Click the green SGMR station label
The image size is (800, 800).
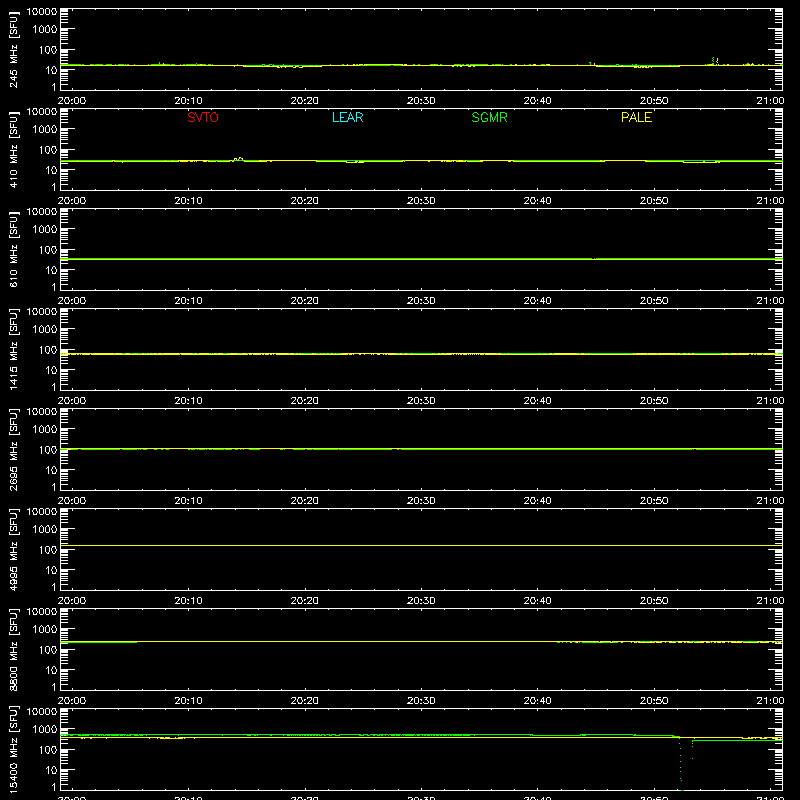point(489,117)
